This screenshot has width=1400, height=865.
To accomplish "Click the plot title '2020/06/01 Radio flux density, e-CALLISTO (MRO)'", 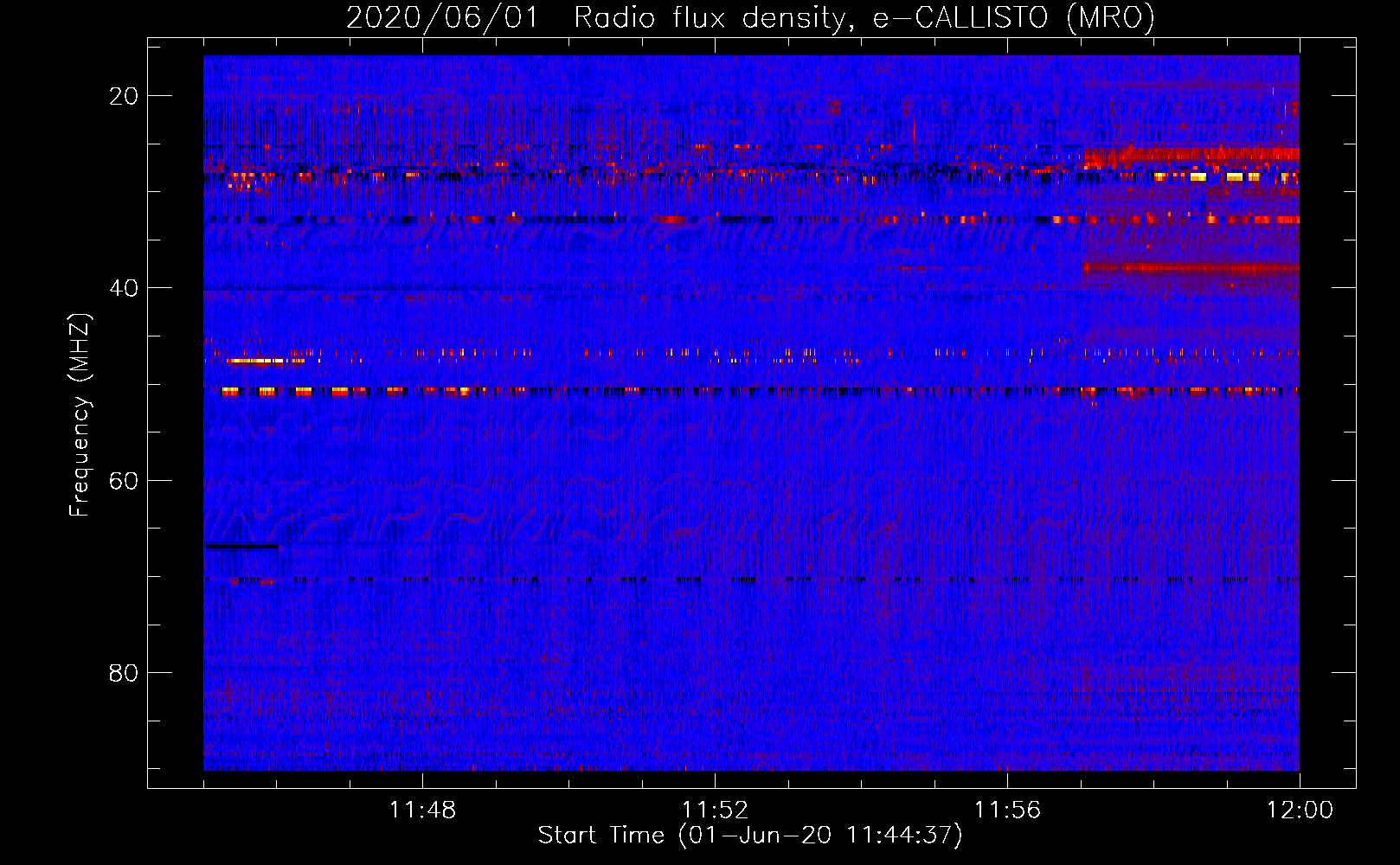I will (x=750, y=17).
